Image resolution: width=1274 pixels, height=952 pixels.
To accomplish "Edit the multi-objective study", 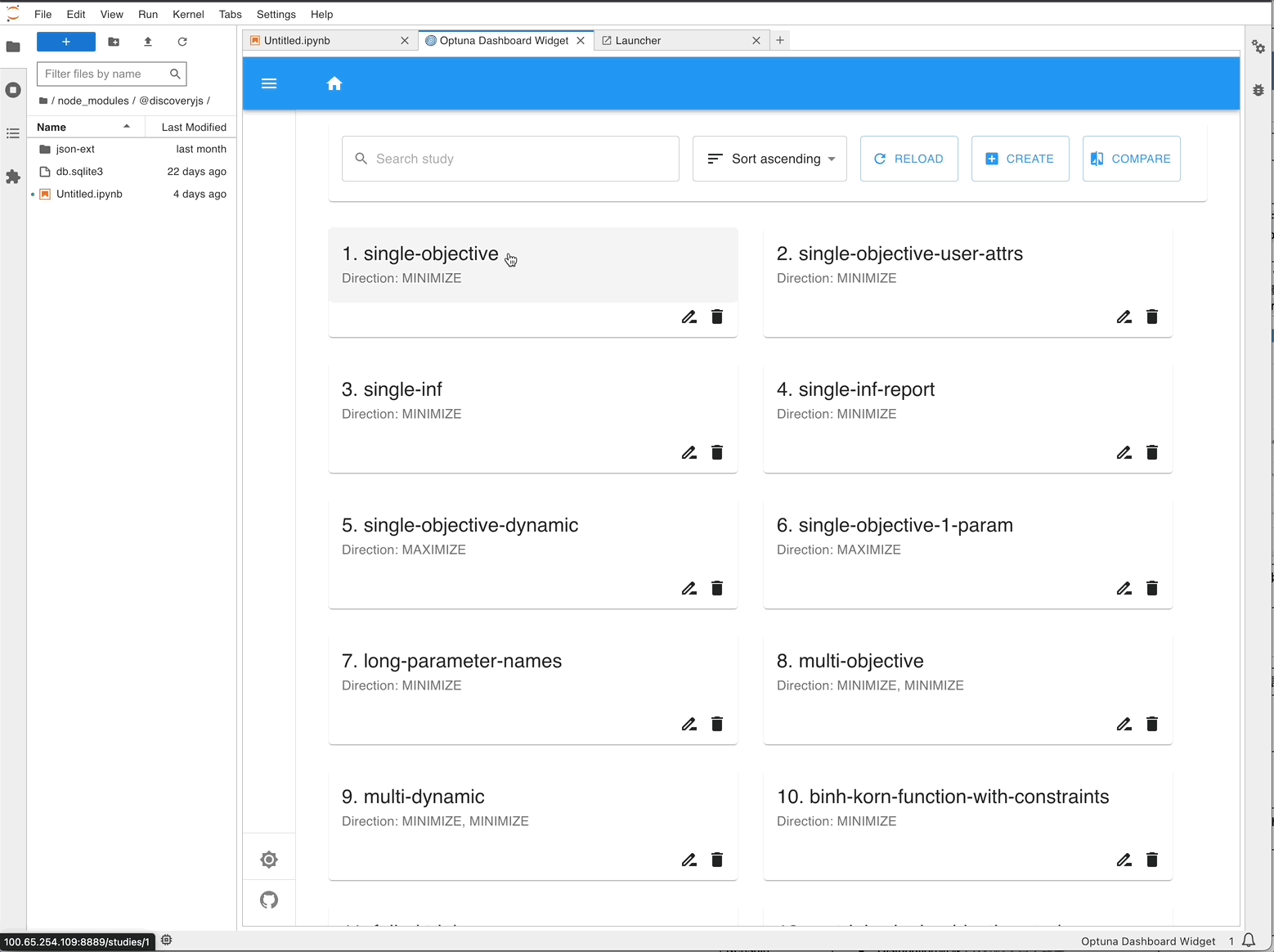I will coord(1124,724).
